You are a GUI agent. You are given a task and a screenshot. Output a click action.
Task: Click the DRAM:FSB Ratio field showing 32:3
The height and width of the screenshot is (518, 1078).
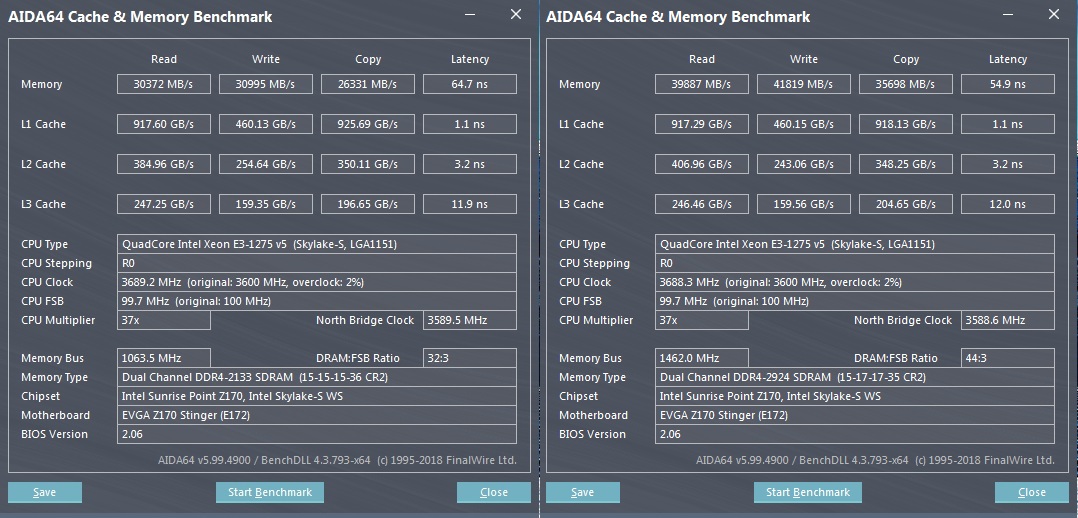click(470, 358)
